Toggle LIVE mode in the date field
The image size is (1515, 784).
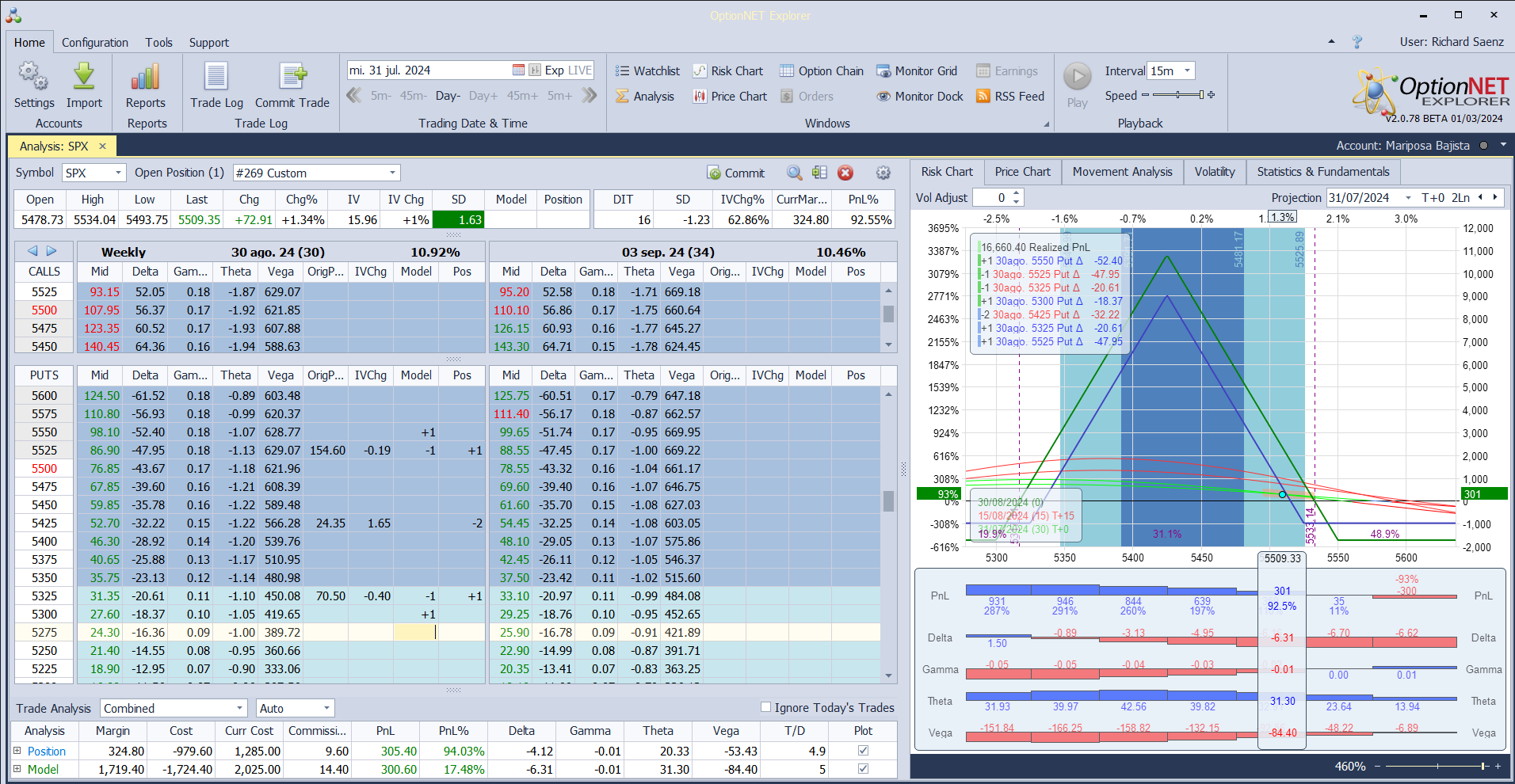point(580,70)
